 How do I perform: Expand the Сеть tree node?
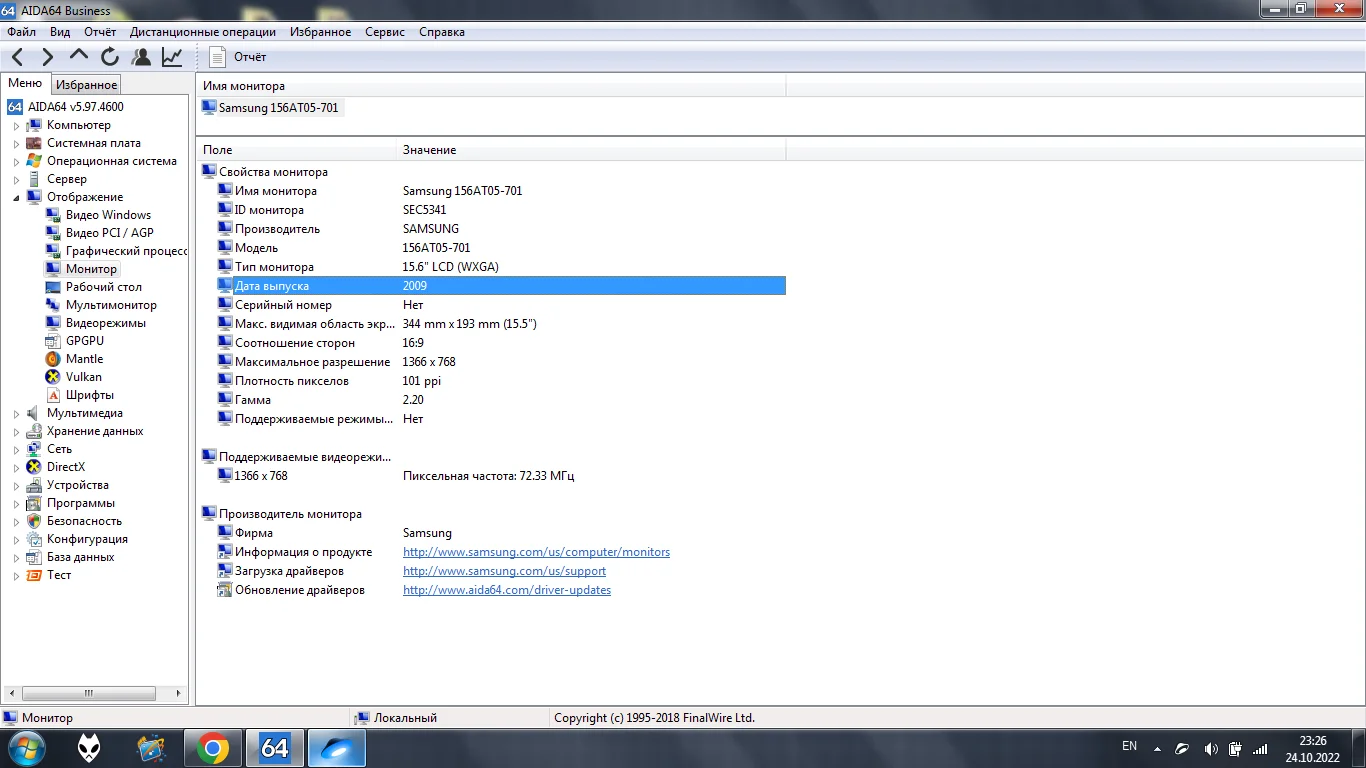click(x=16, y=450)
